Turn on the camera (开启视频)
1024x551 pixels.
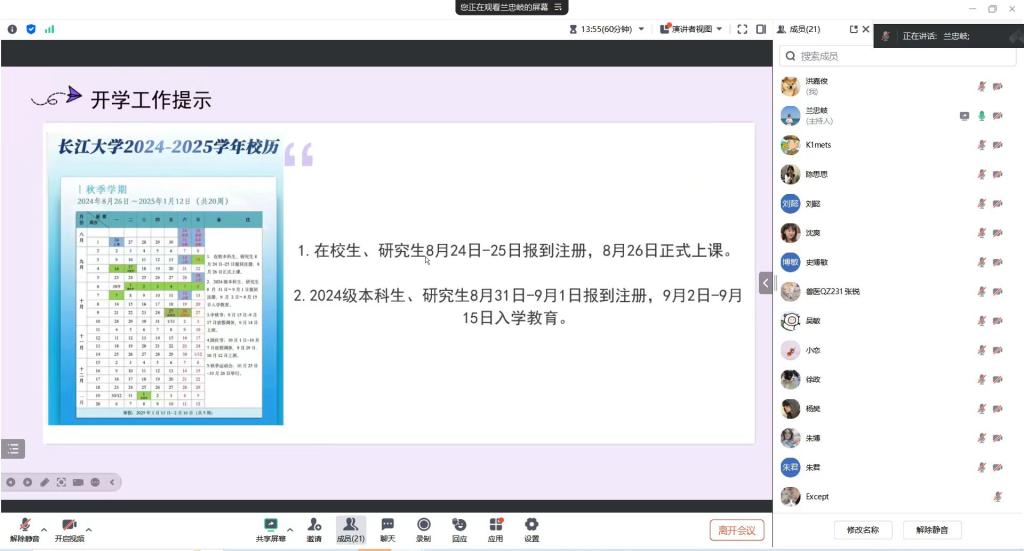coord(69,528)
